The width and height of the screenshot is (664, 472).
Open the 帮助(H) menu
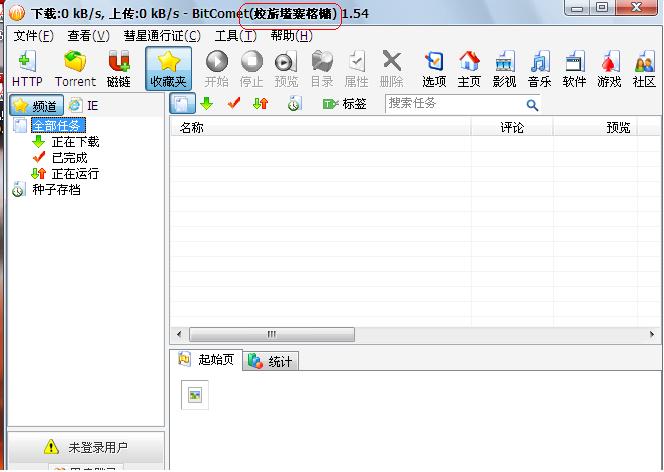pyautogui.click(x=291, y=36)
